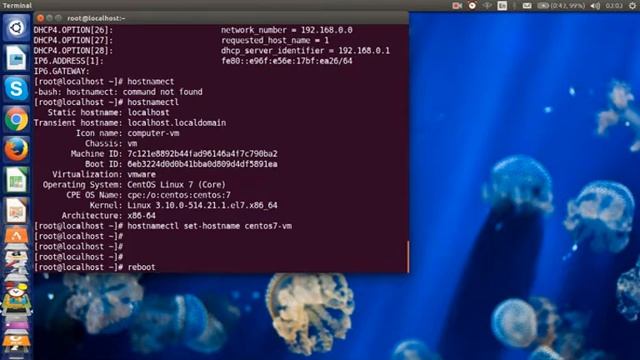Open the system session gear menu

coord(633,5)
